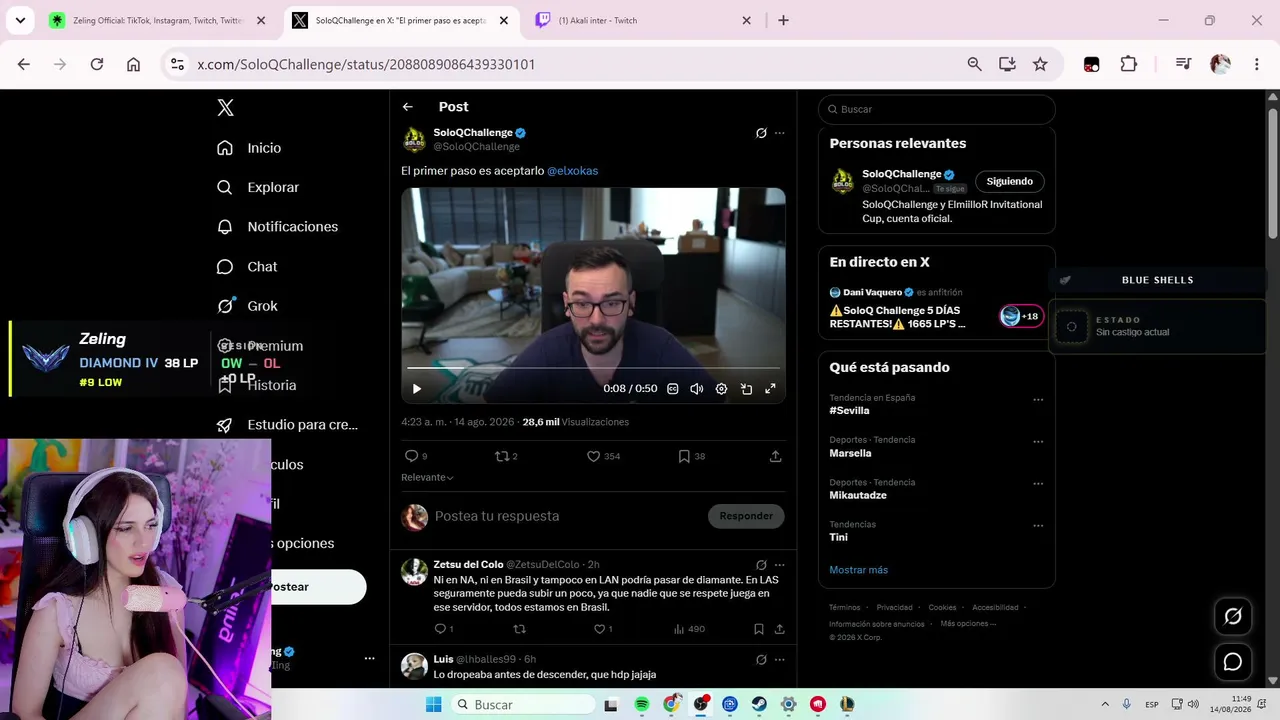Toggle closed captions on the video

coord(673,389)
